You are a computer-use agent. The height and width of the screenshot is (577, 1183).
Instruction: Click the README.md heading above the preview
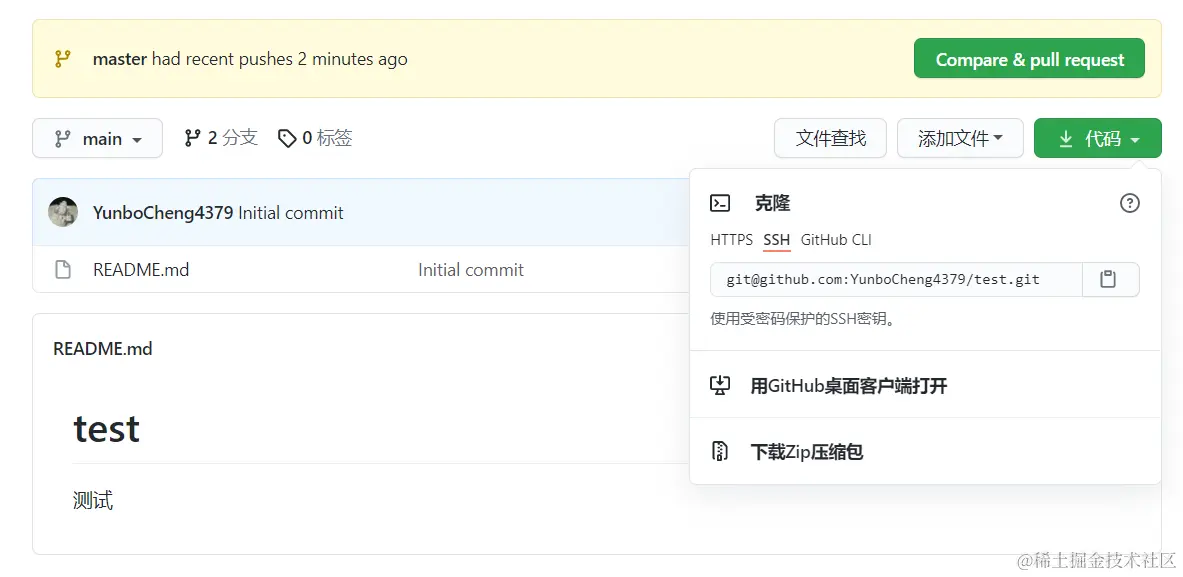click(x=103, y=348)
